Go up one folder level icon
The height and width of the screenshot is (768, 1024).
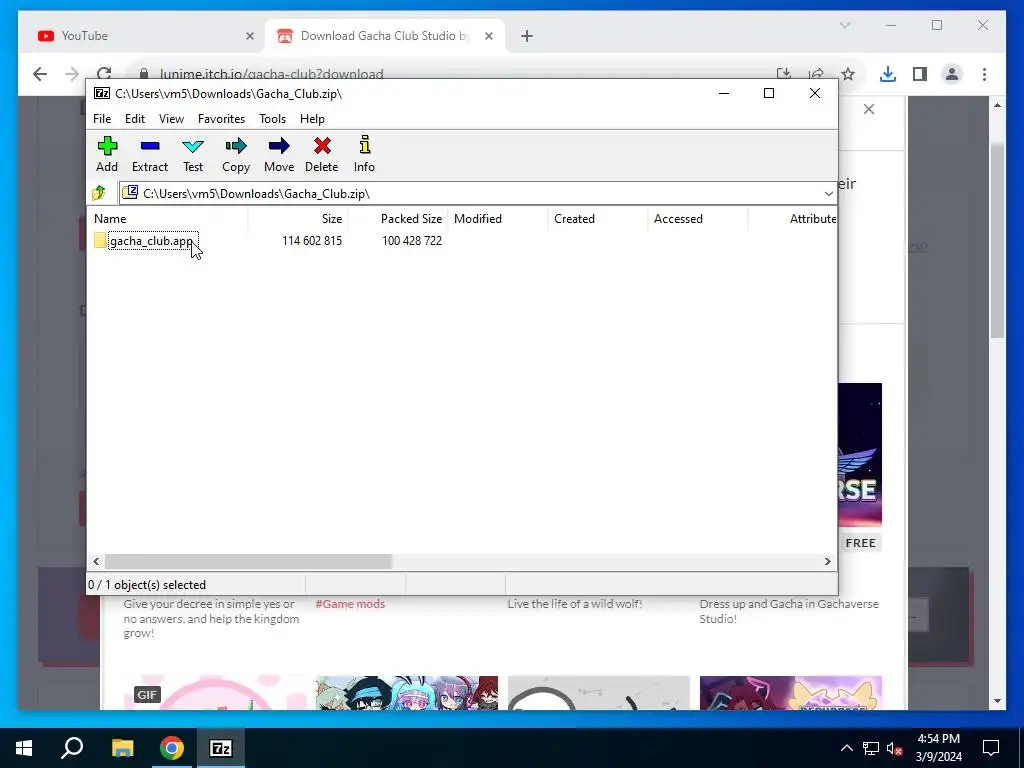point(99,193)
